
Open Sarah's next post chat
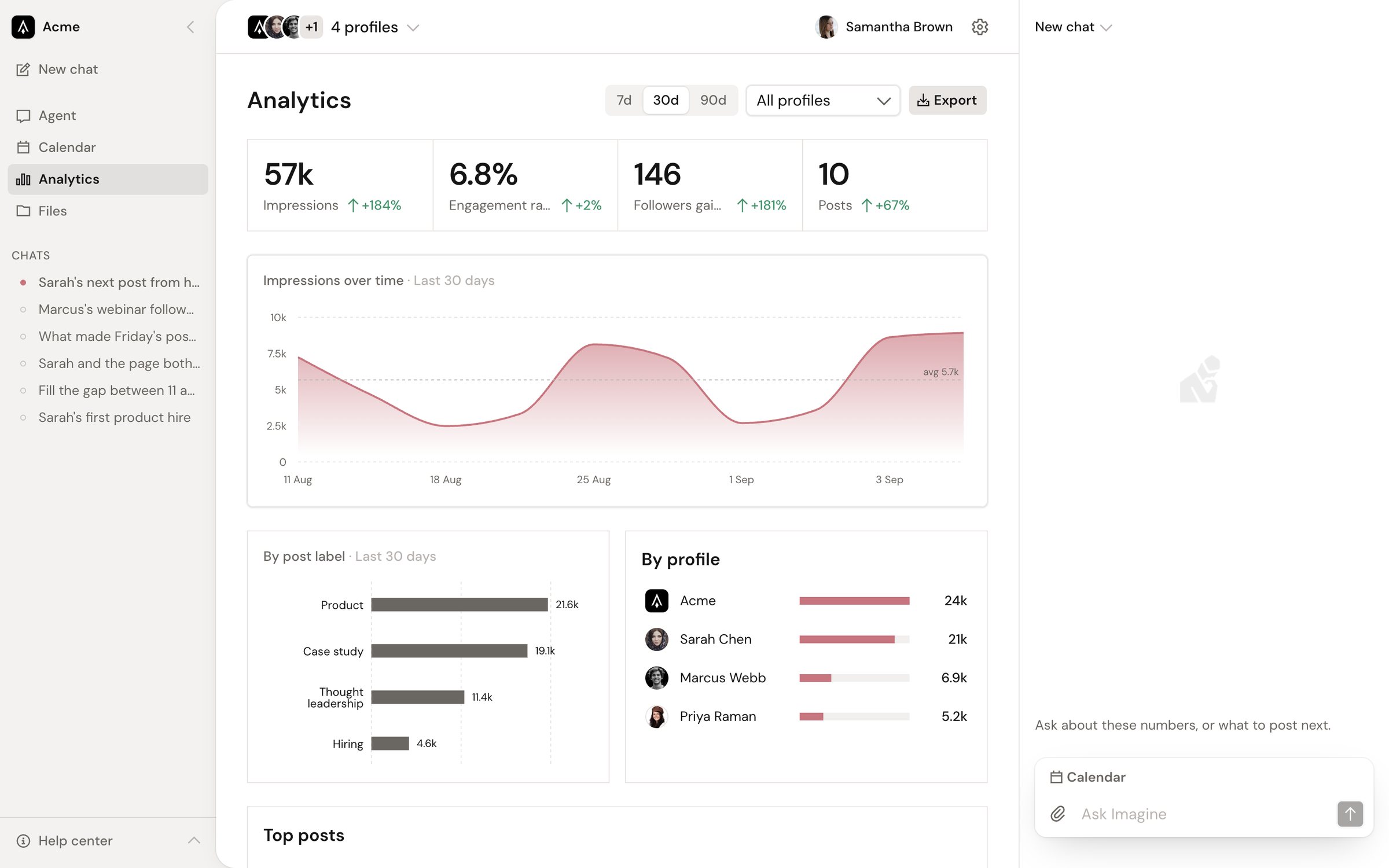(x=108, y=282)
